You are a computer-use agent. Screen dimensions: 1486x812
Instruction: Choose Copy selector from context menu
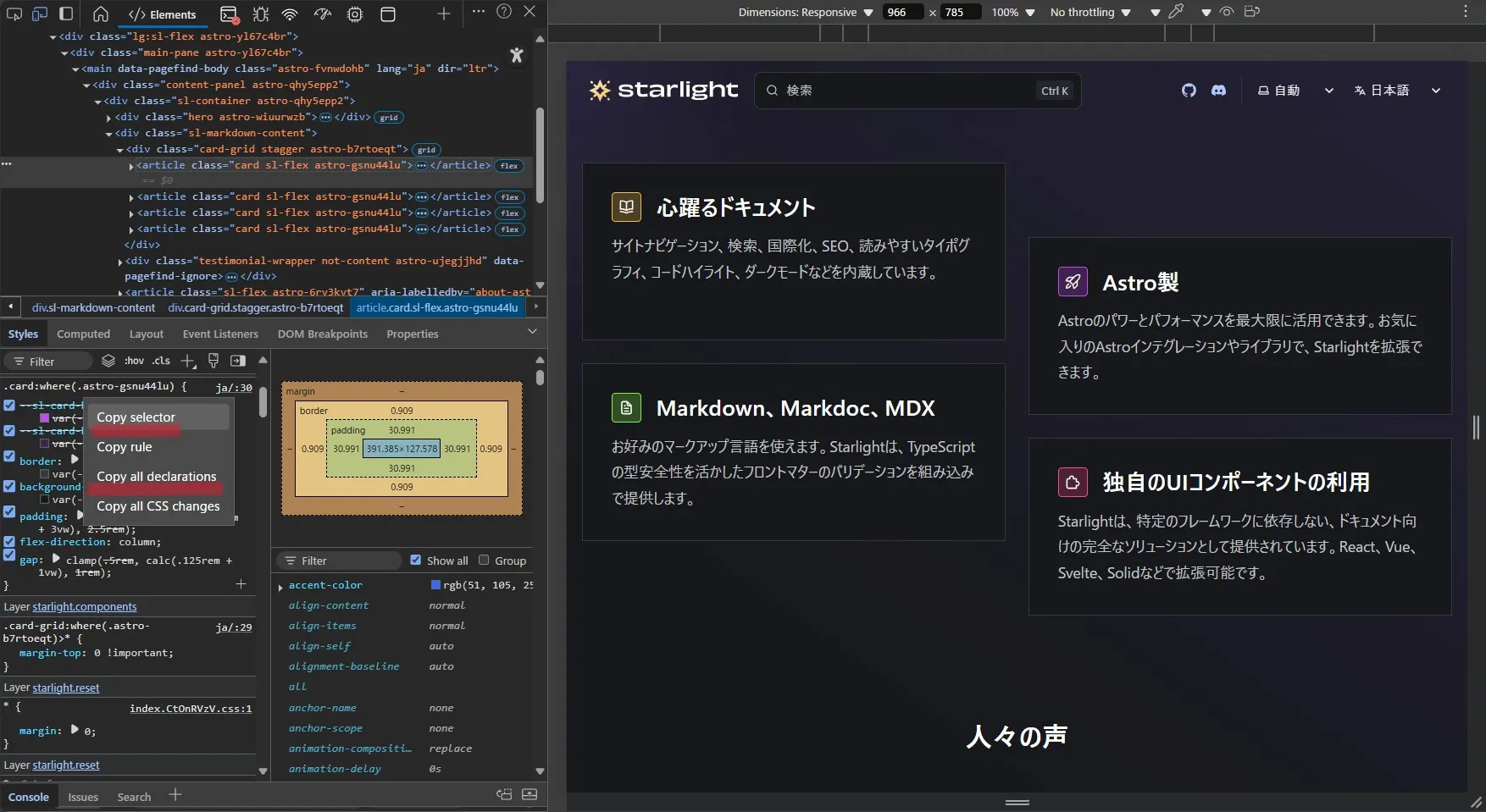click(158, 417)
